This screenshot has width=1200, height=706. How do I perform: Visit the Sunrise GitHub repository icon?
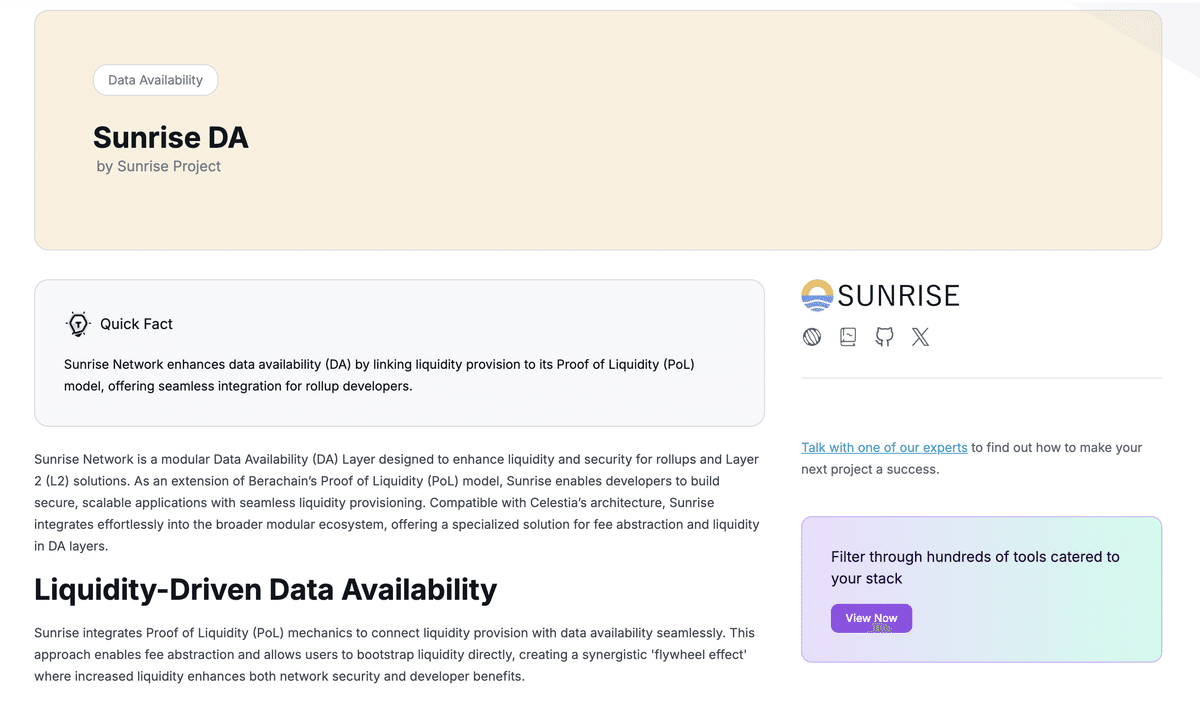(x=884, y=336)
